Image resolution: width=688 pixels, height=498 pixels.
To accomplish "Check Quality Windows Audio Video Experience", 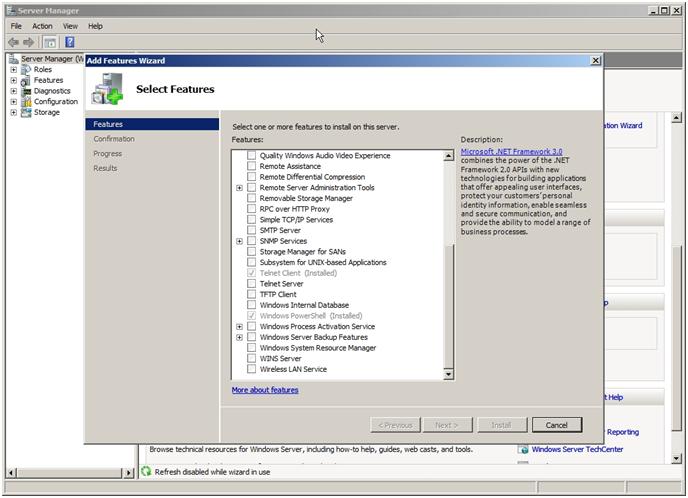I will pyautogui.click(x=251, y=155).
